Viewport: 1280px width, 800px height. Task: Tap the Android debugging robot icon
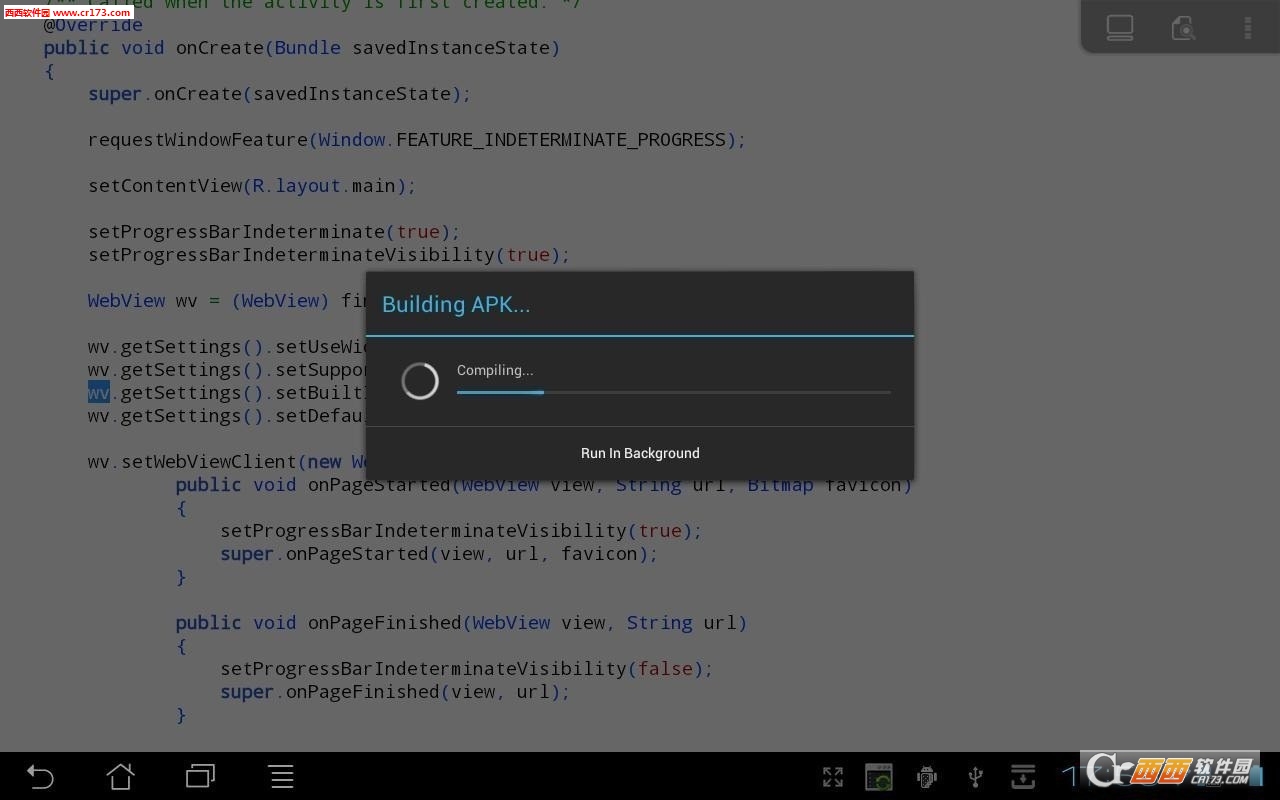927,777
